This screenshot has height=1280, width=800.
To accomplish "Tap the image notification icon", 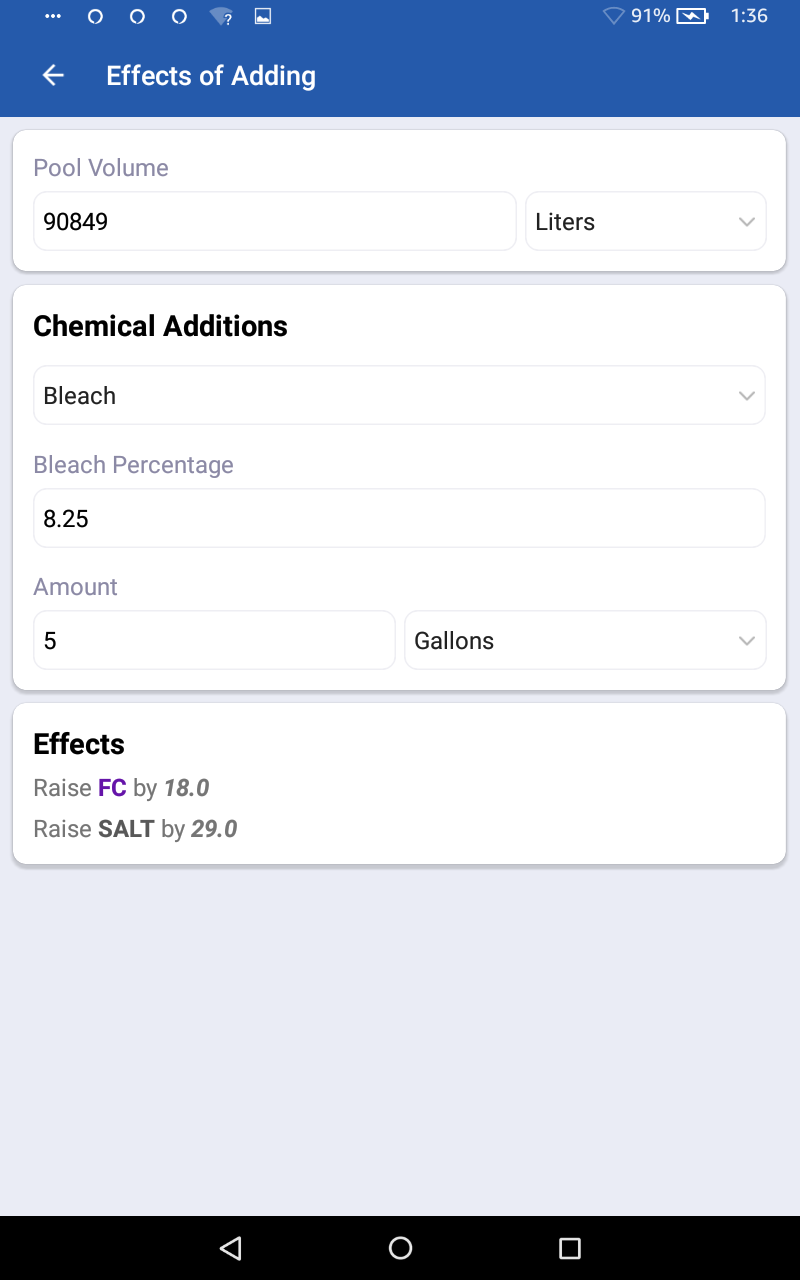I will click(x=263, y=16).
